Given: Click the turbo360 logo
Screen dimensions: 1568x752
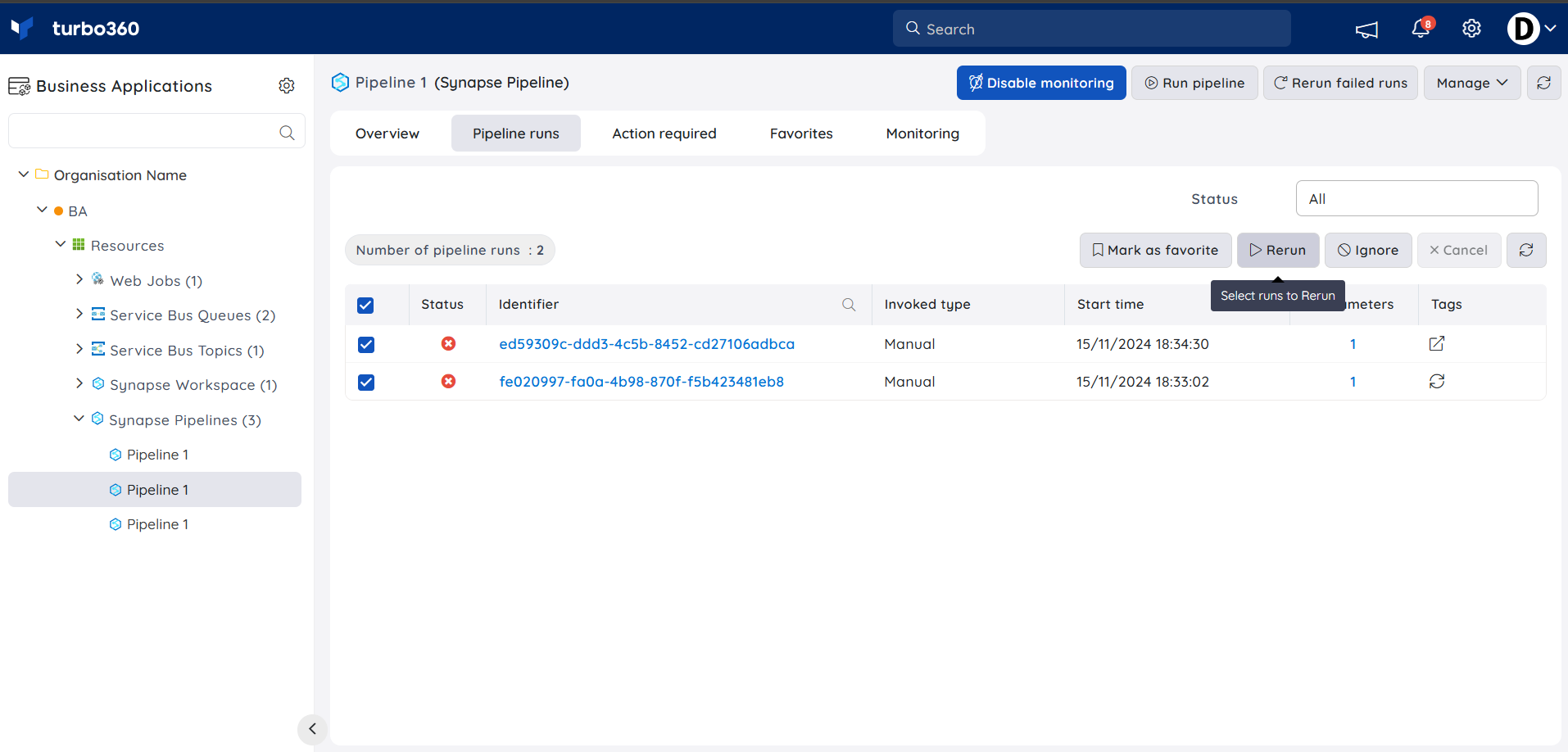Looking at the screenshot, I should 75,29.
